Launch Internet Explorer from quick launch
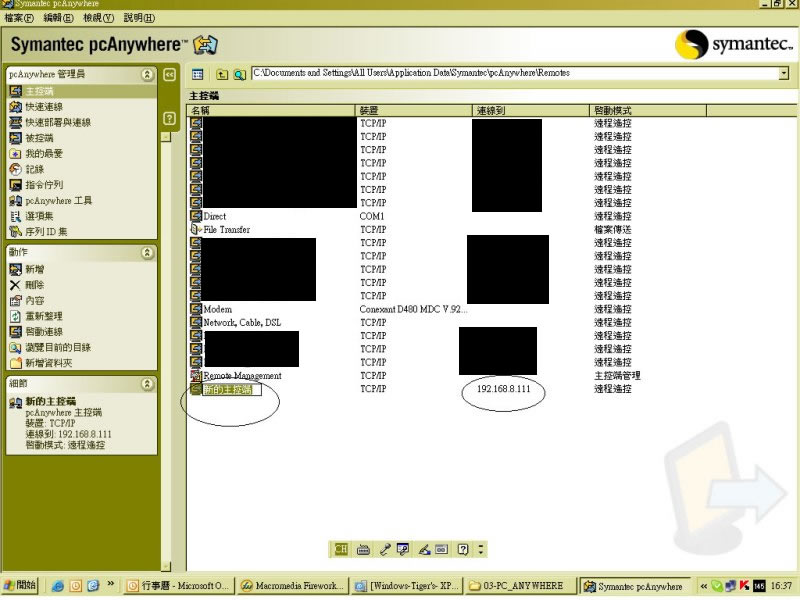800x600 pixels. tap(58, 586)
